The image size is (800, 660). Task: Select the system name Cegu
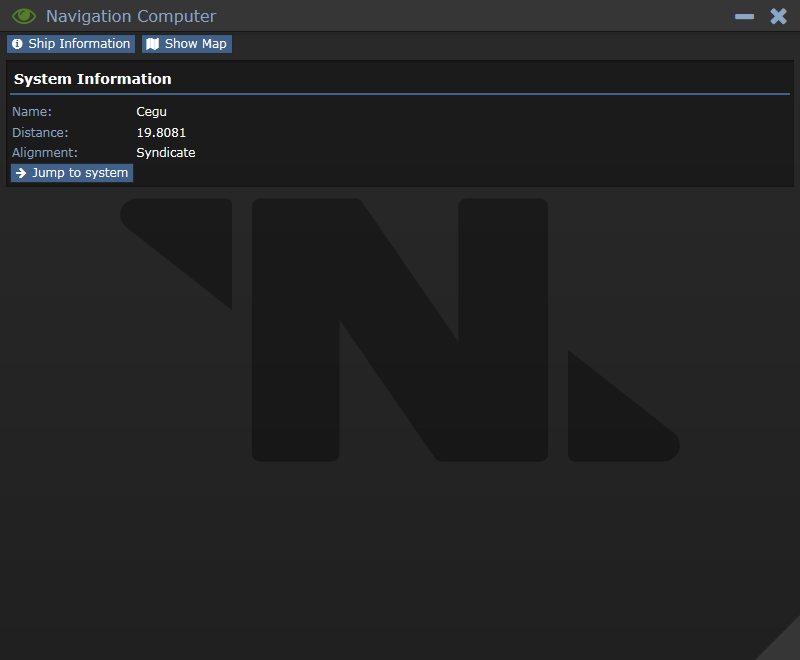tap(152, 112)
